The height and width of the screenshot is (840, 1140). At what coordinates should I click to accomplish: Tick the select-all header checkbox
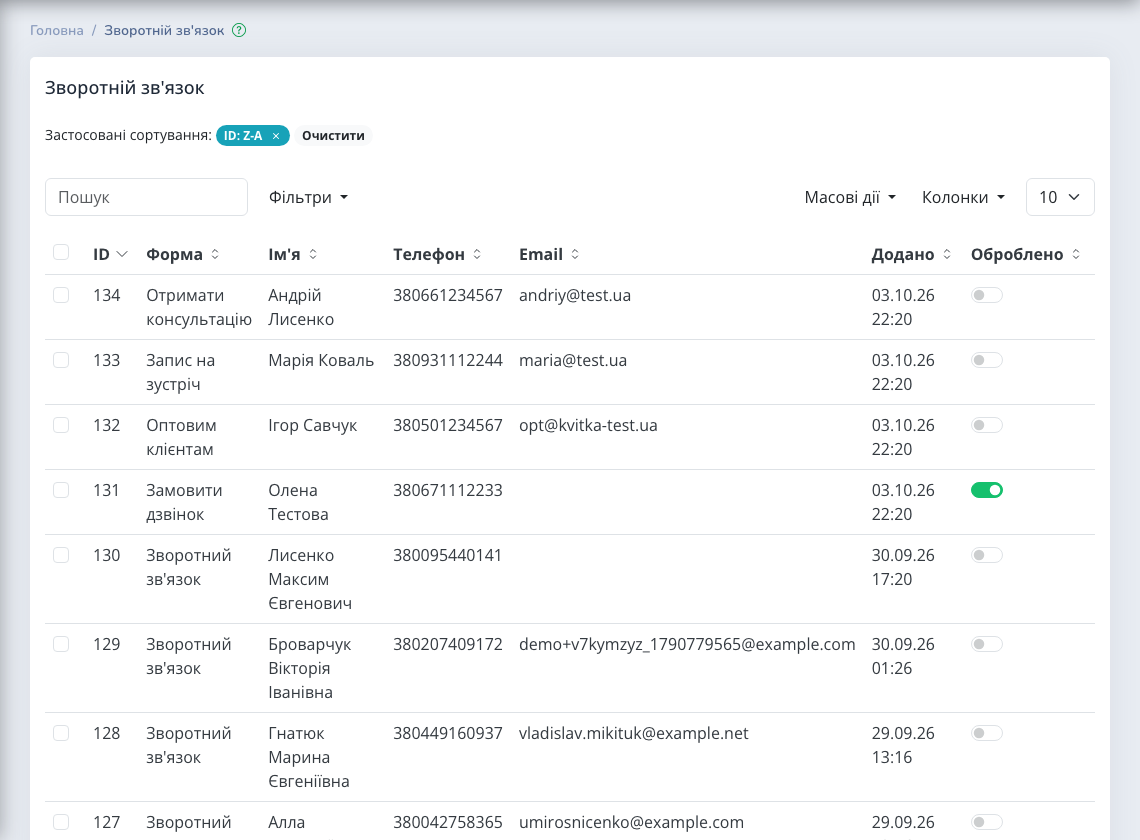coord(61,252)
